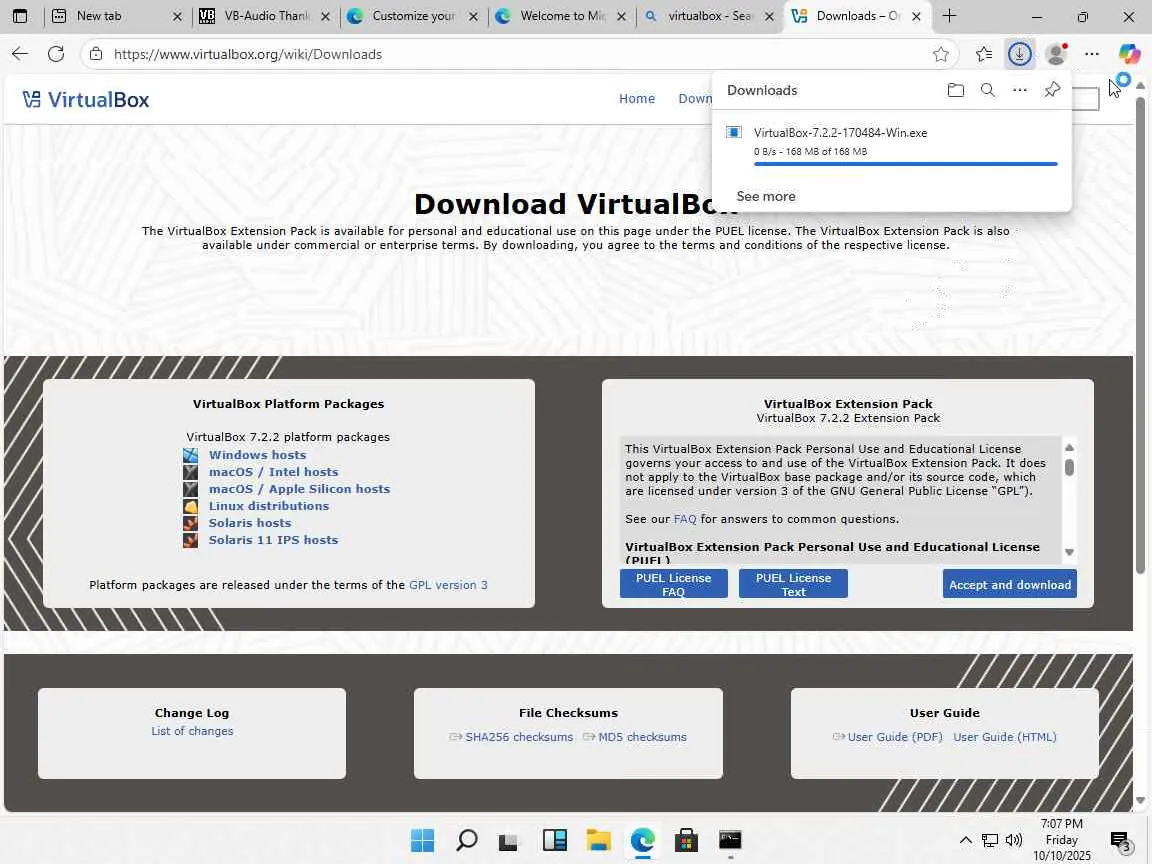The height and width of the screenshot is (864, 1152).
Task: Open the downloads folder icon in Downloads panel
Action: 955,90
